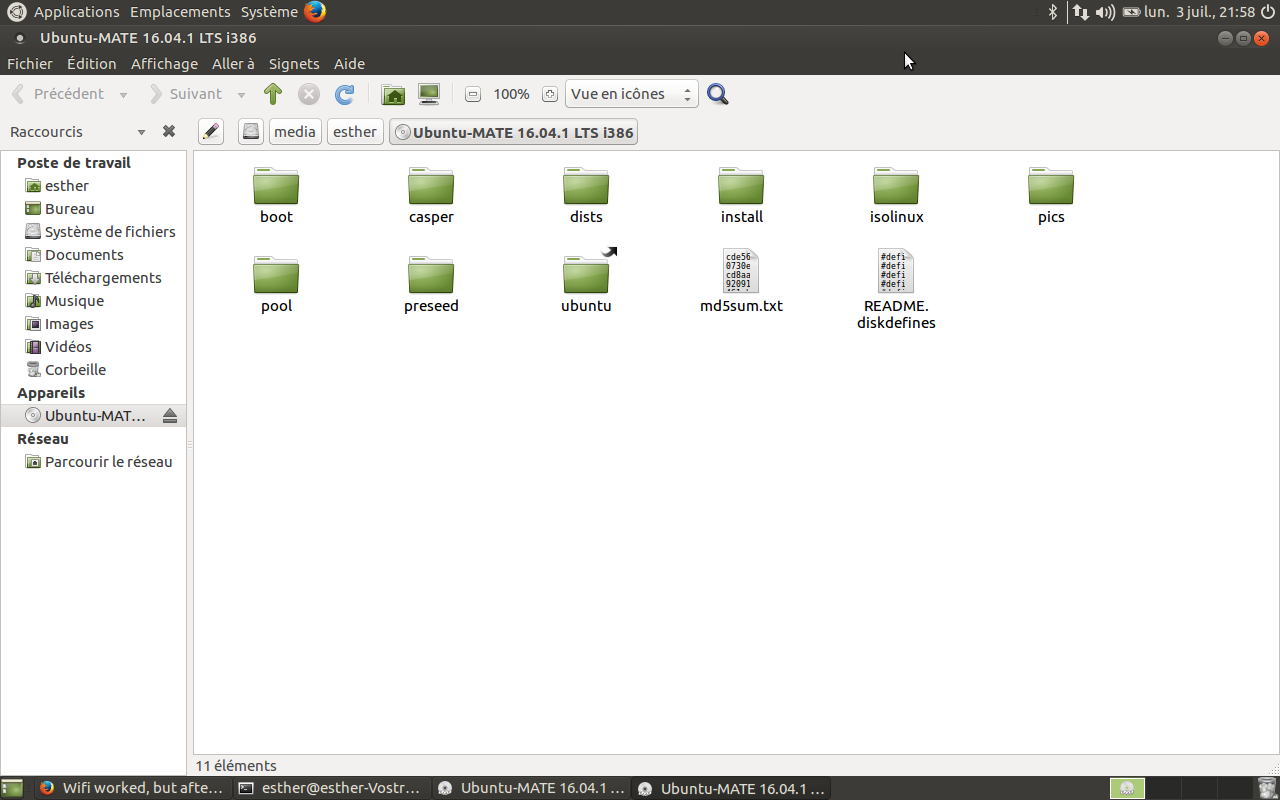Open the Fichier menu
Image resolution: width=1280 pixels, height=800 pixels.
coord(30,63)
